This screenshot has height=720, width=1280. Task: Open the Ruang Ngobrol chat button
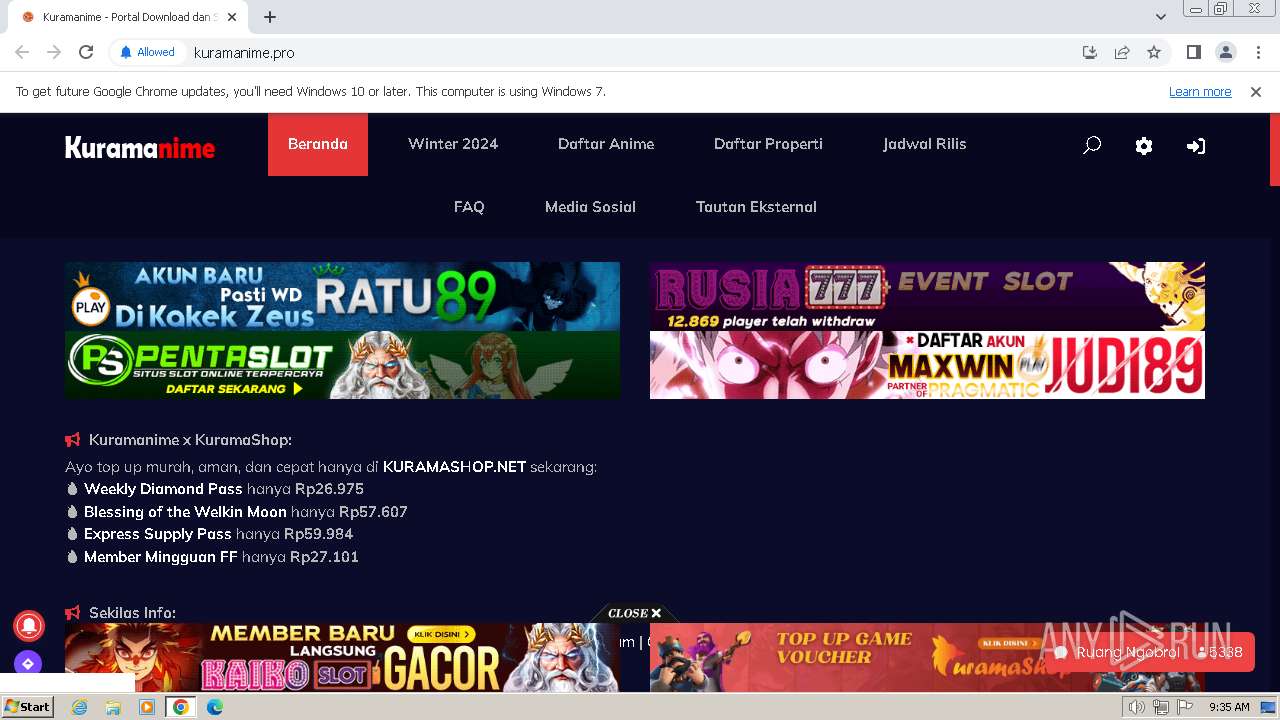coord(1149,652)
